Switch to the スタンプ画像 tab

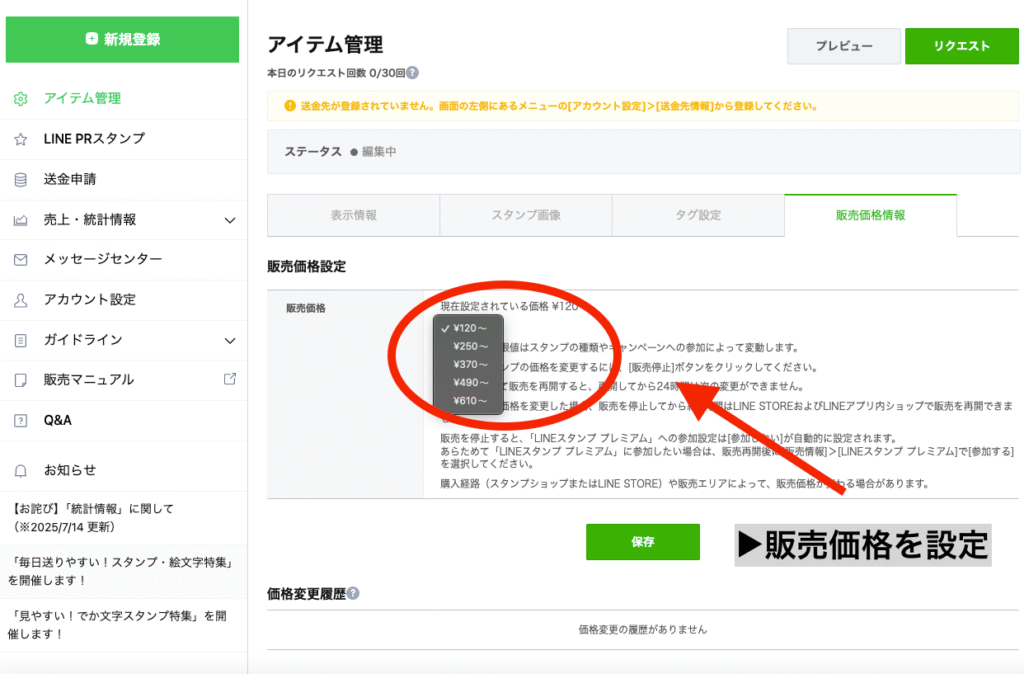click(x=526, y=216)
